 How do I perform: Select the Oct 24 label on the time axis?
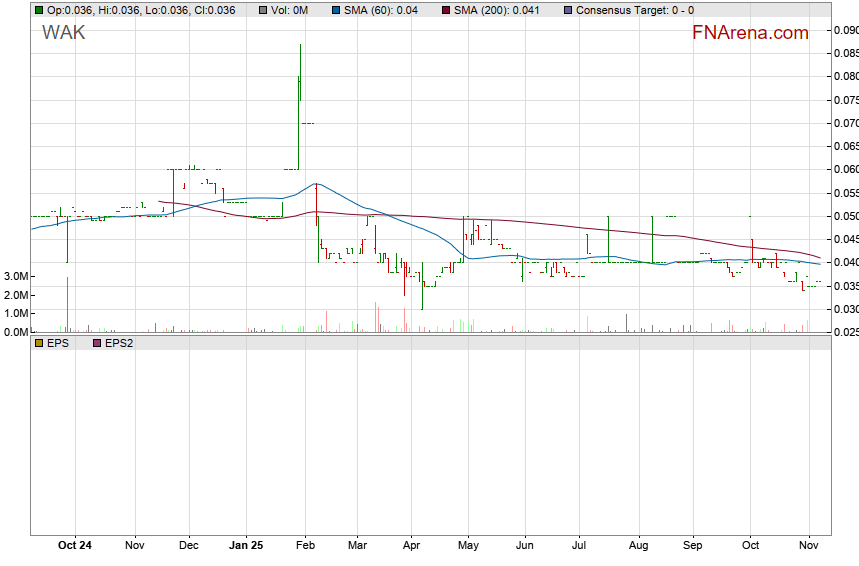click(x=74, y=546)
